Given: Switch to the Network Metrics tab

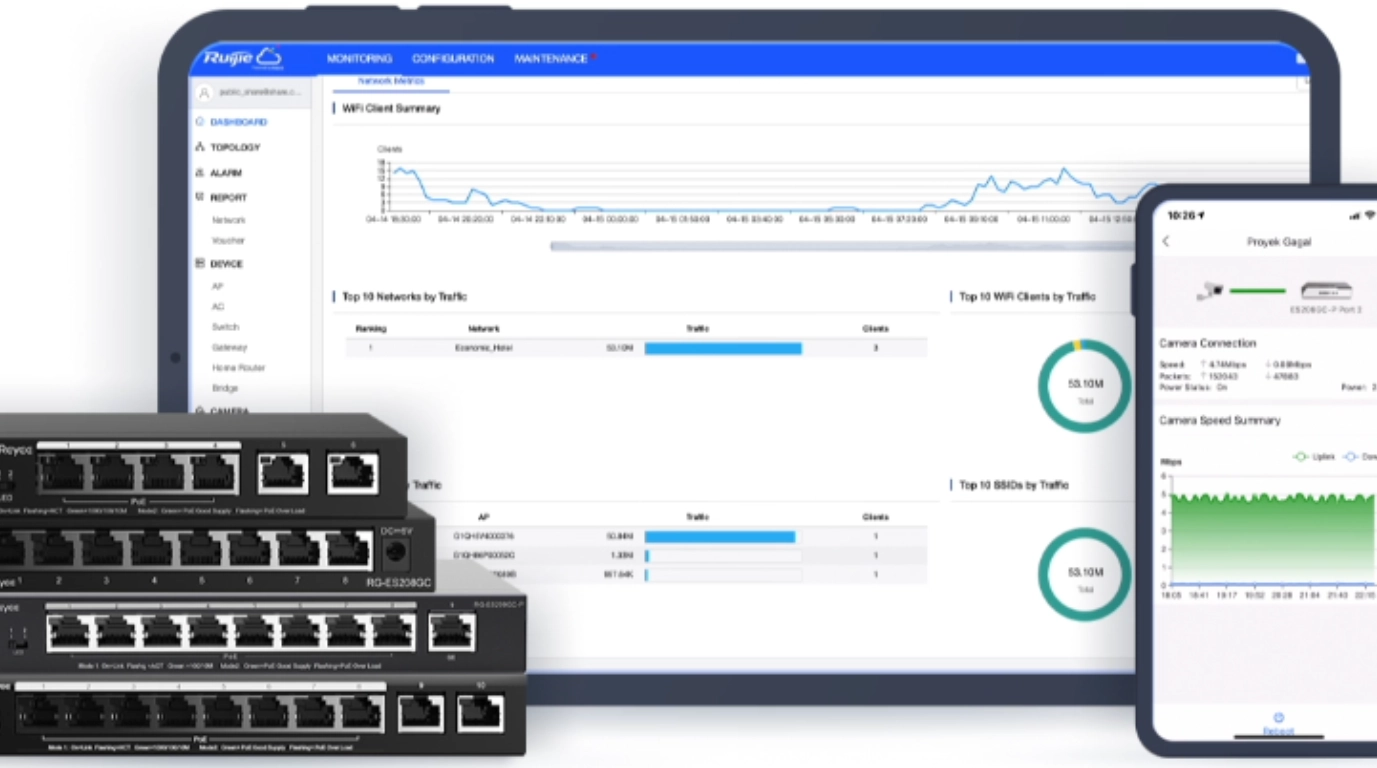Looking at the screenshot, I should click(x=391, y=81).
